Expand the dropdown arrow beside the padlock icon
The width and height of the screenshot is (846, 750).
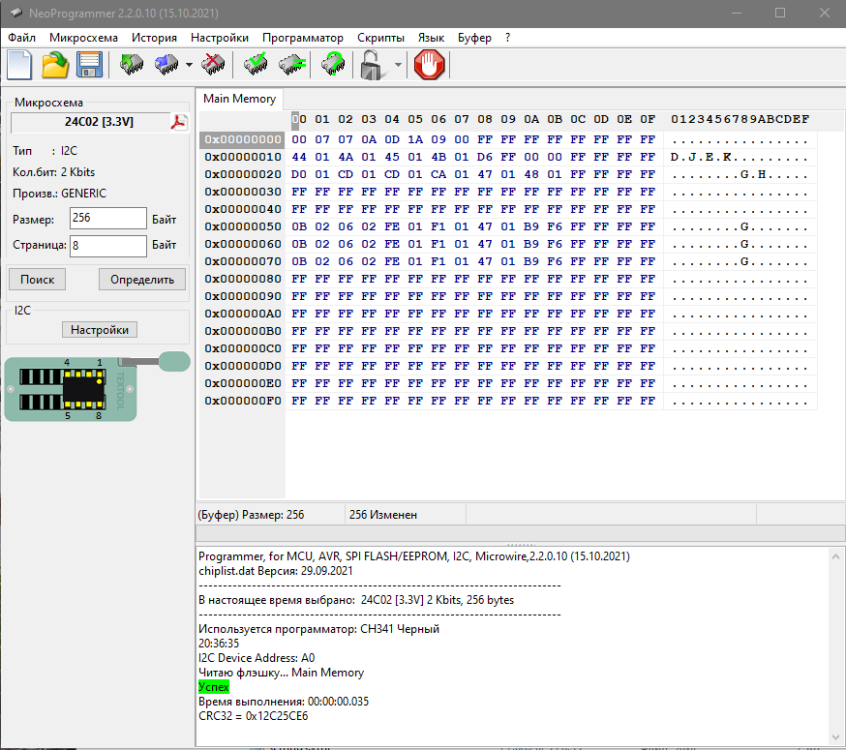pos(398,65)
